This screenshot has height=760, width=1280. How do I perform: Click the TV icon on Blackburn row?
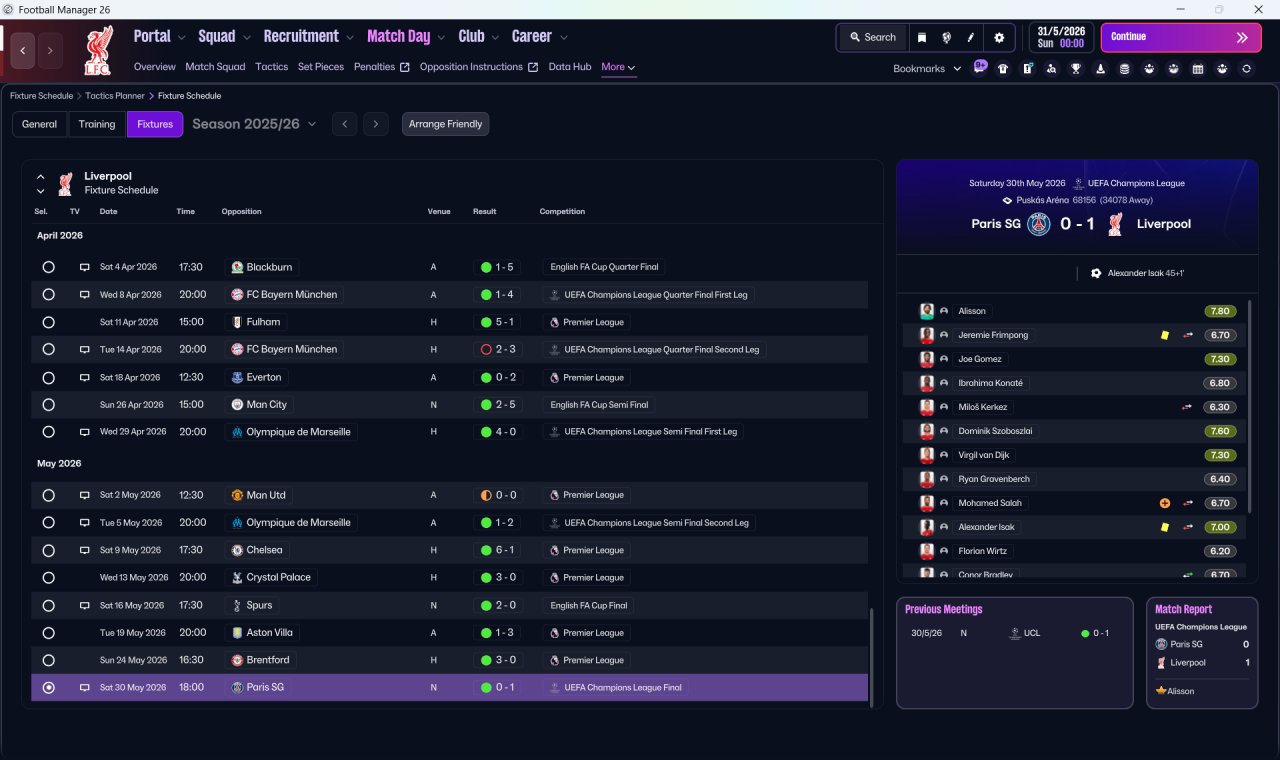[85, 268]
